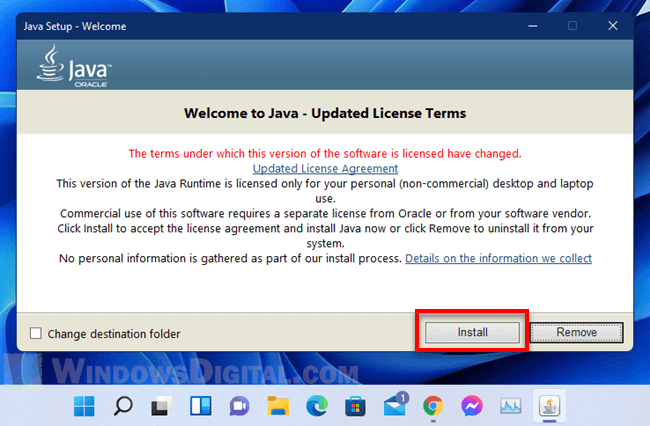
Task: Close the Java Setup window
Action: pos(613,26)
